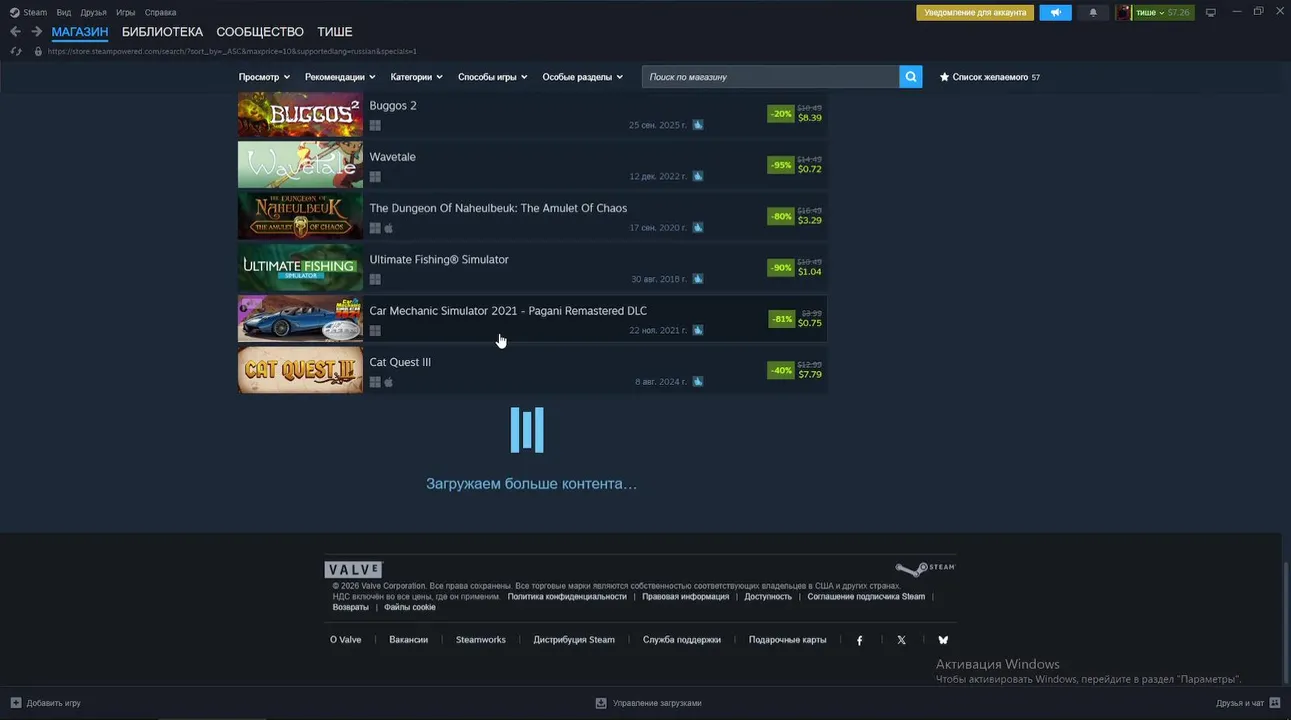
Task: Open the Игры menu
Action: (x=126, y=13)
